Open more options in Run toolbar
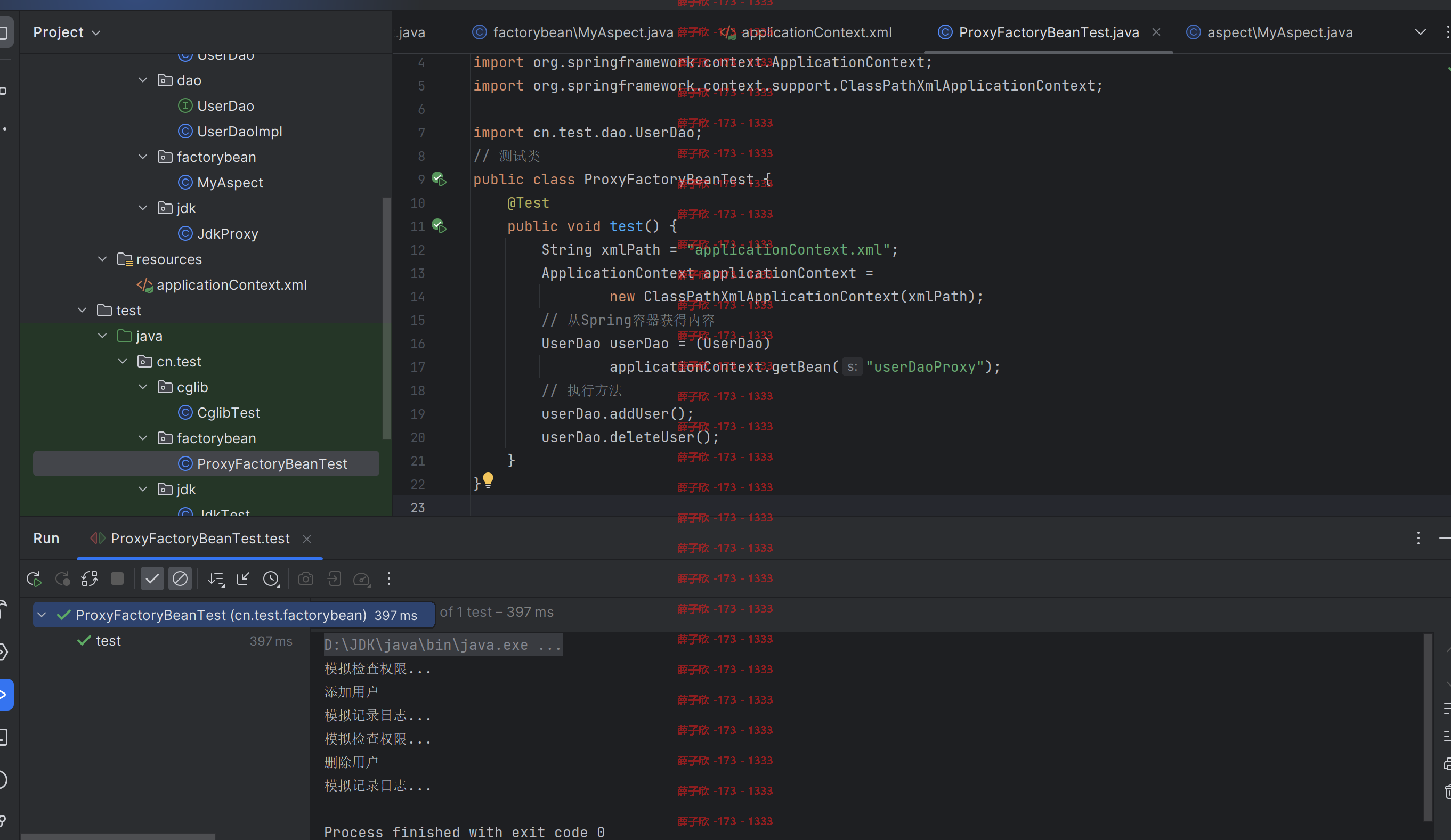Image resolution: width=1451 pixels, height=840 pixels. (x=389, y=578)
